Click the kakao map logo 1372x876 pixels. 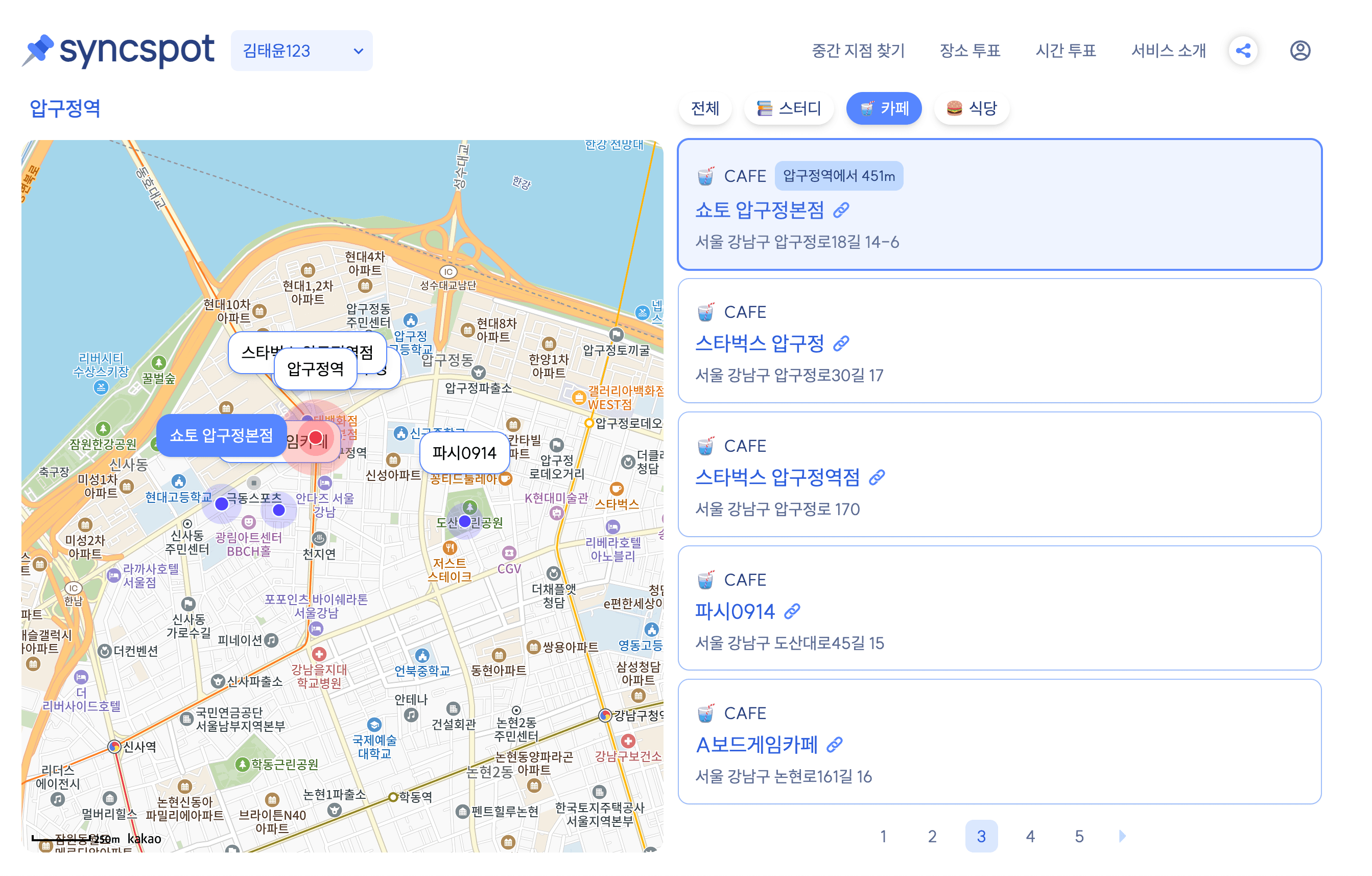point(144,838)
